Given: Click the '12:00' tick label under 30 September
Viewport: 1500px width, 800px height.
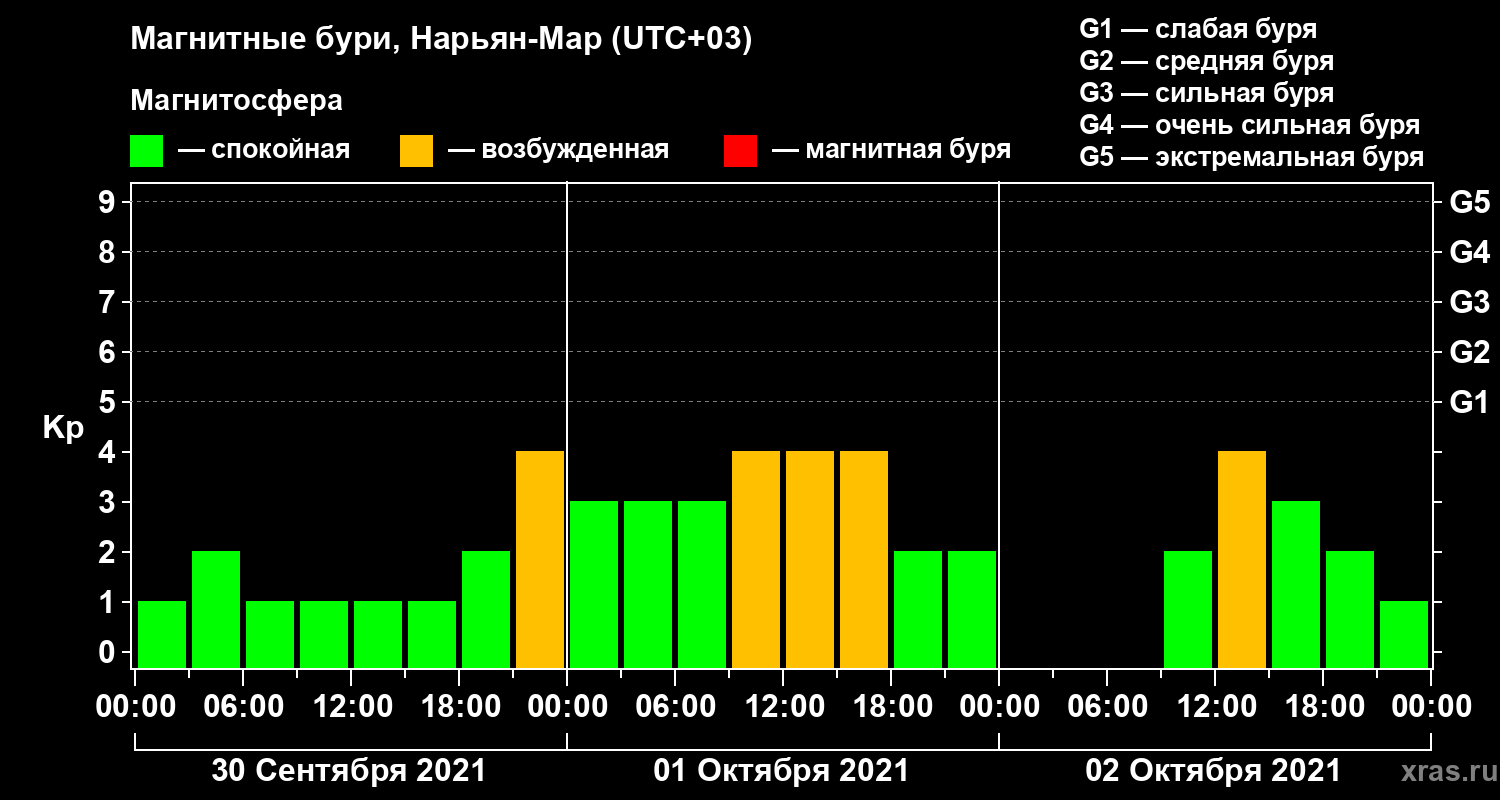Looking at the screenshot, I should pos(351,707).
